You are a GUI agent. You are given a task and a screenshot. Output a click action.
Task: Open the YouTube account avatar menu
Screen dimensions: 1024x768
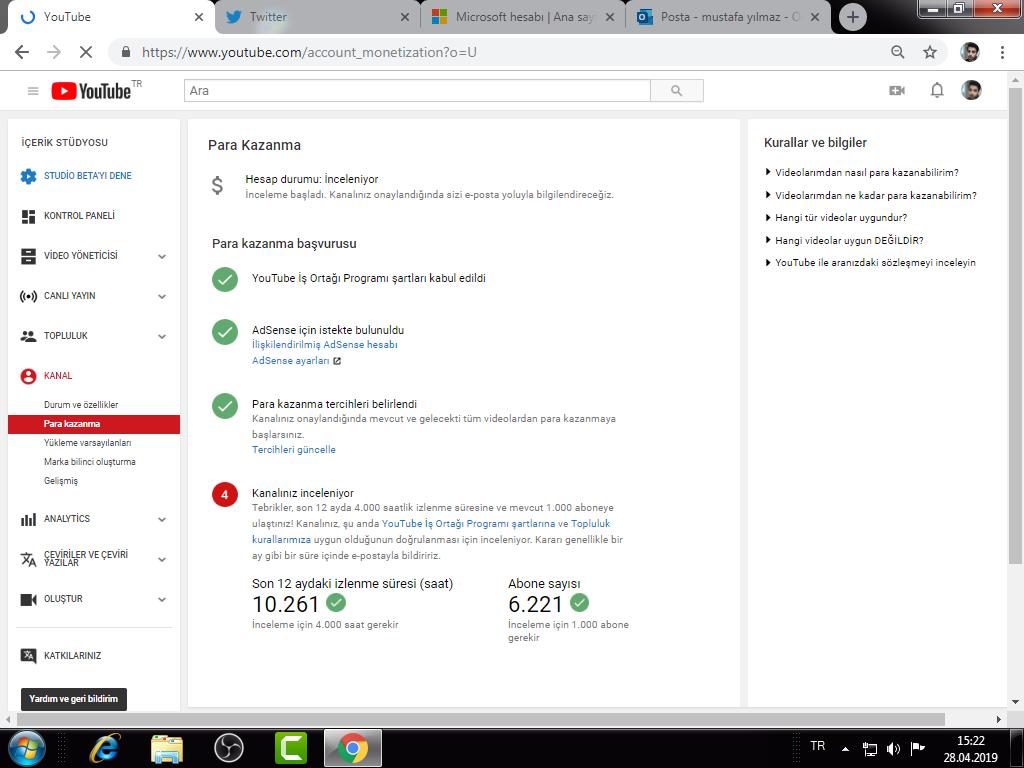(x=971, y=90)
